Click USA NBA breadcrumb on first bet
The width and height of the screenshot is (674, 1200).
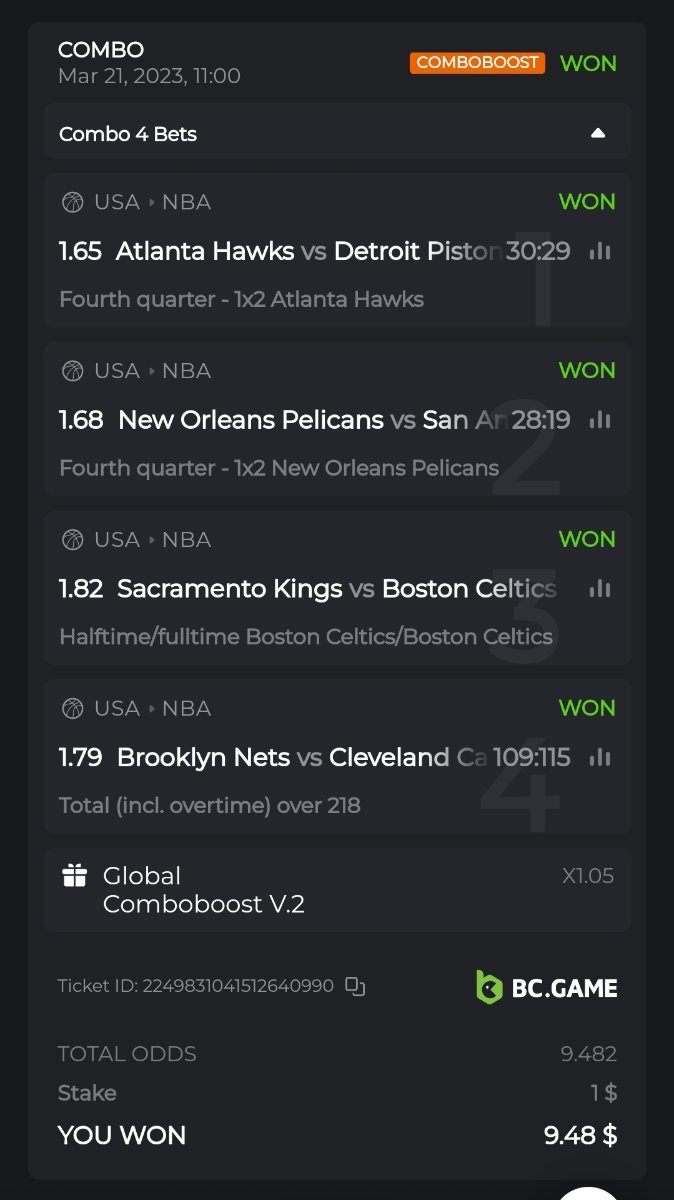click(x=152, y=202)
